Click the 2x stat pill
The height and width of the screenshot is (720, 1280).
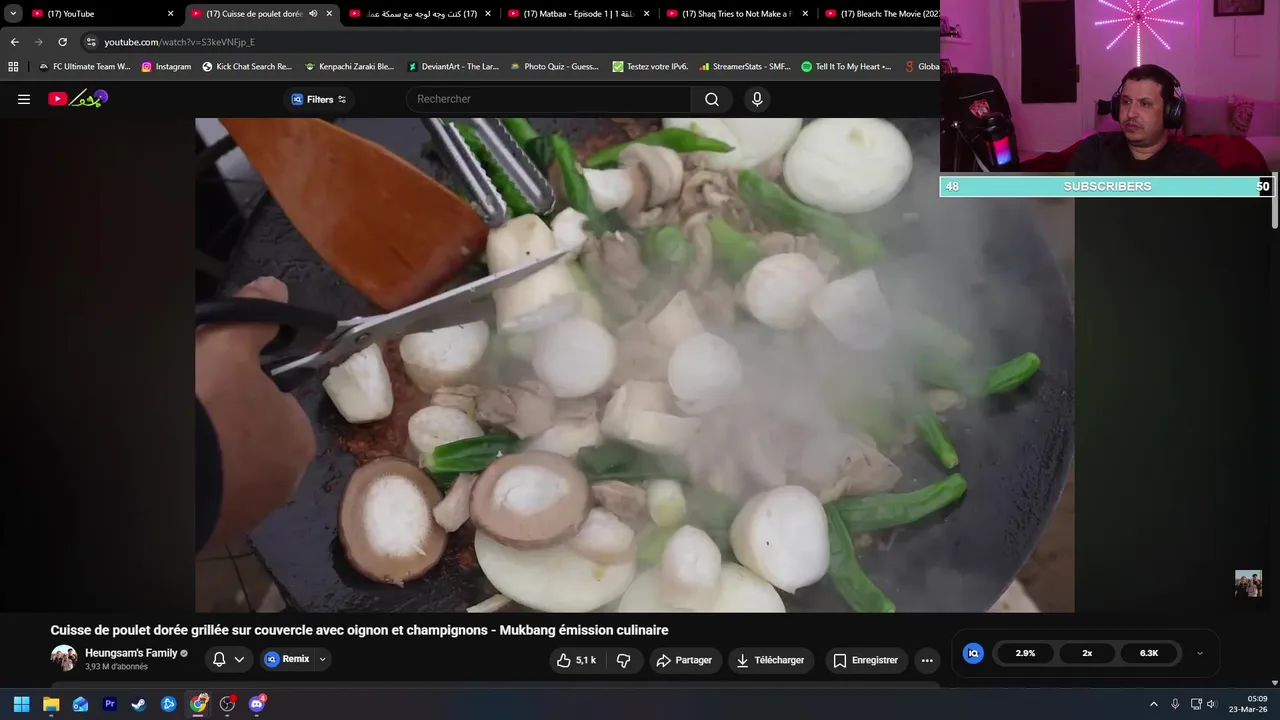pyautogui.click(x=1087, y=653)
